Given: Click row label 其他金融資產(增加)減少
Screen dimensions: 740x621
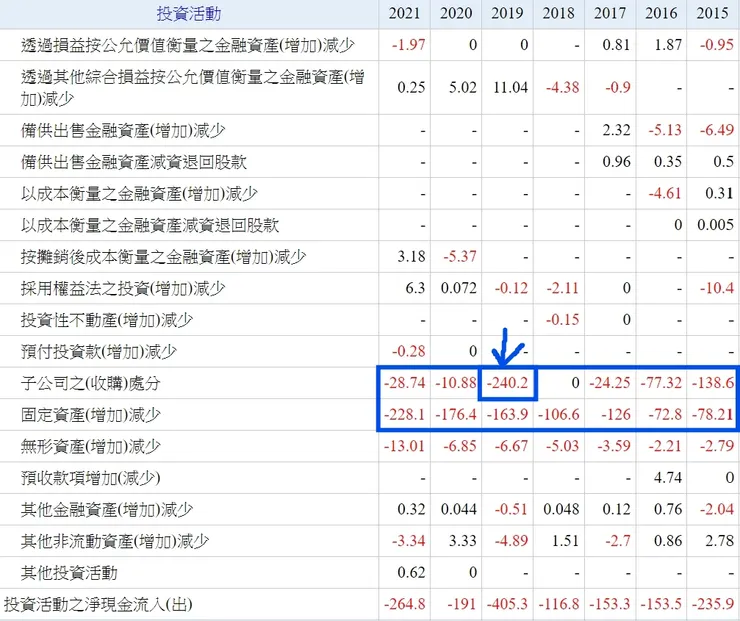Looking at the screenshot, I should [x=107, y=510].
